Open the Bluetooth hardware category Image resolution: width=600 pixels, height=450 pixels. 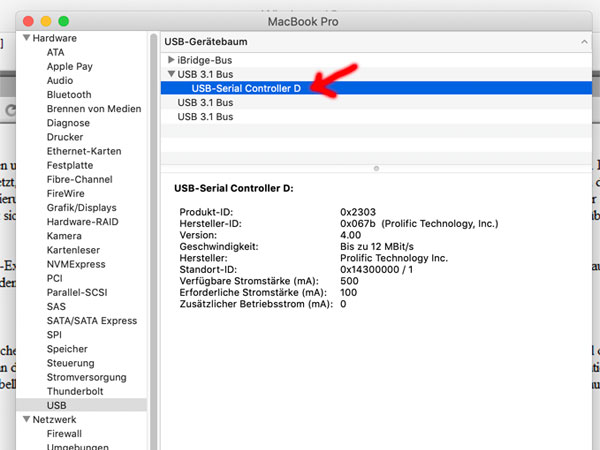click(x=69, y=95)
